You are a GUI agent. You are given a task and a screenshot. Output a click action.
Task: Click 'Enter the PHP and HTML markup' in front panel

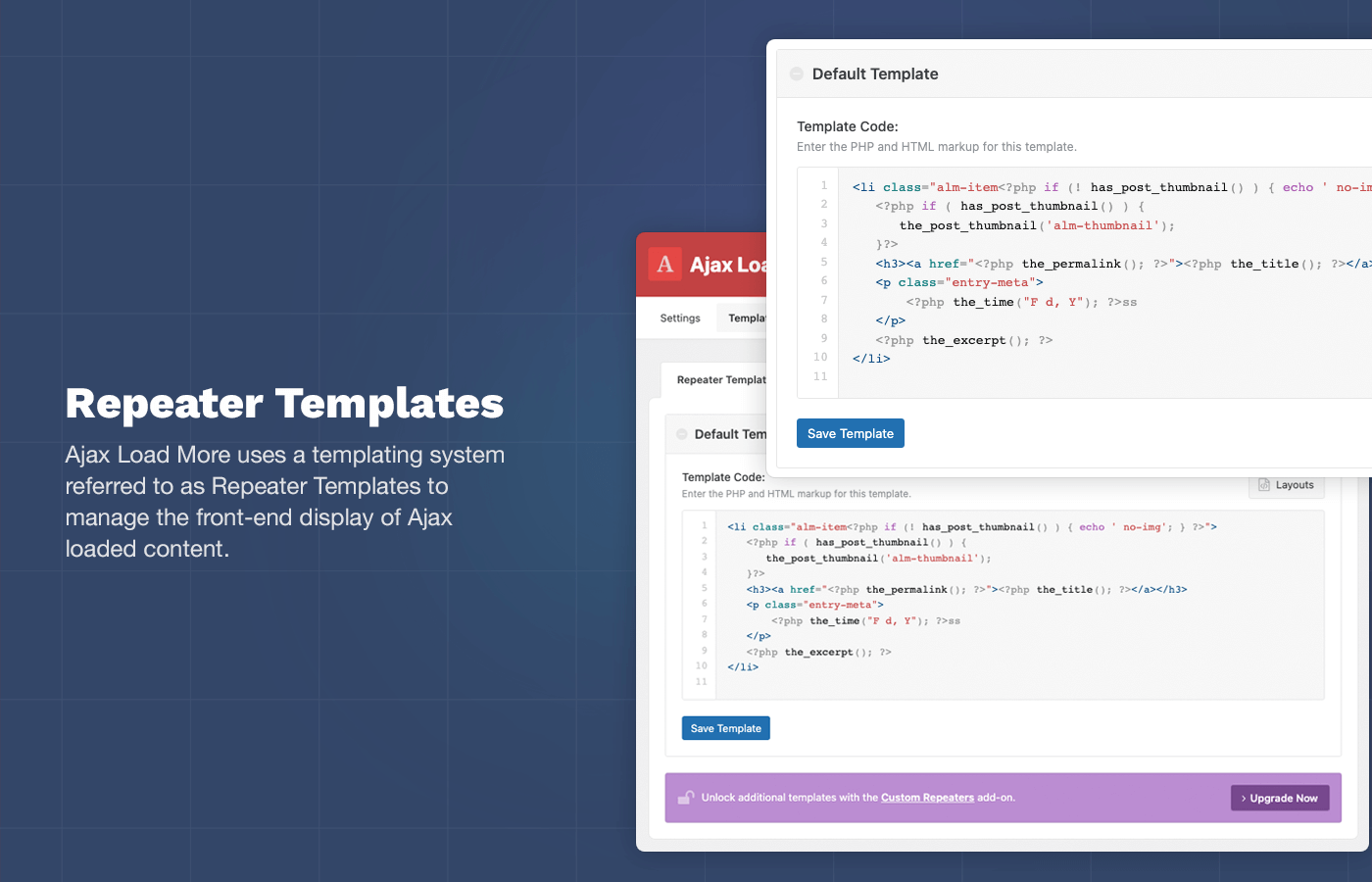coord(937,147)
